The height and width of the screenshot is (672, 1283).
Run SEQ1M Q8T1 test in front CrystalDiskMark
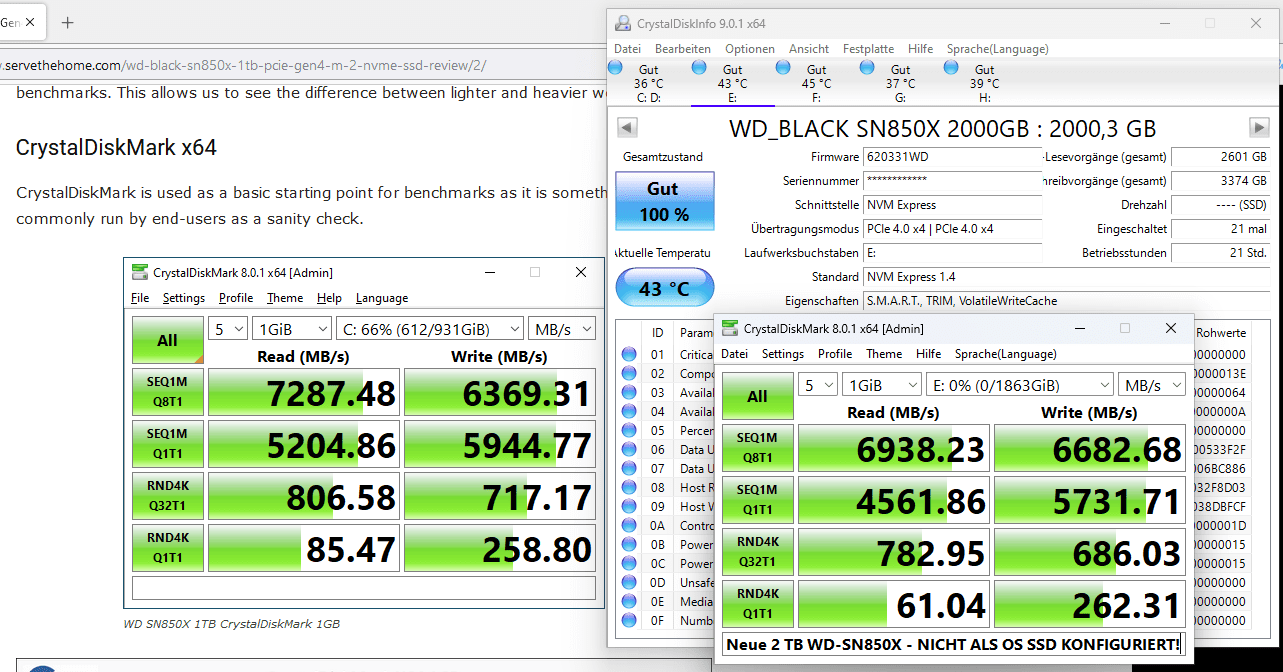click(757, 449)
